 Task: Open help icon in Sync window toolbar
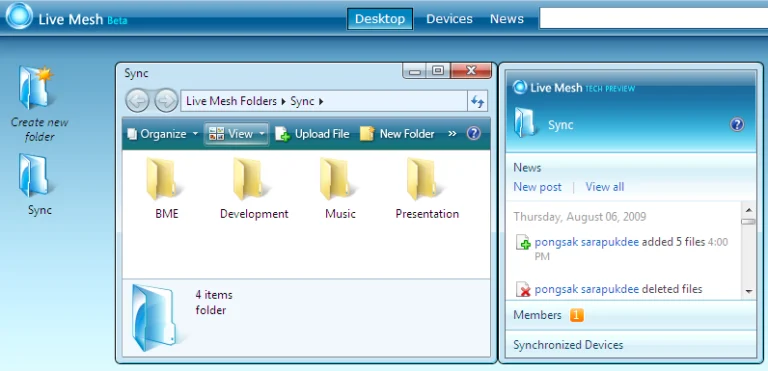point(473,133)
